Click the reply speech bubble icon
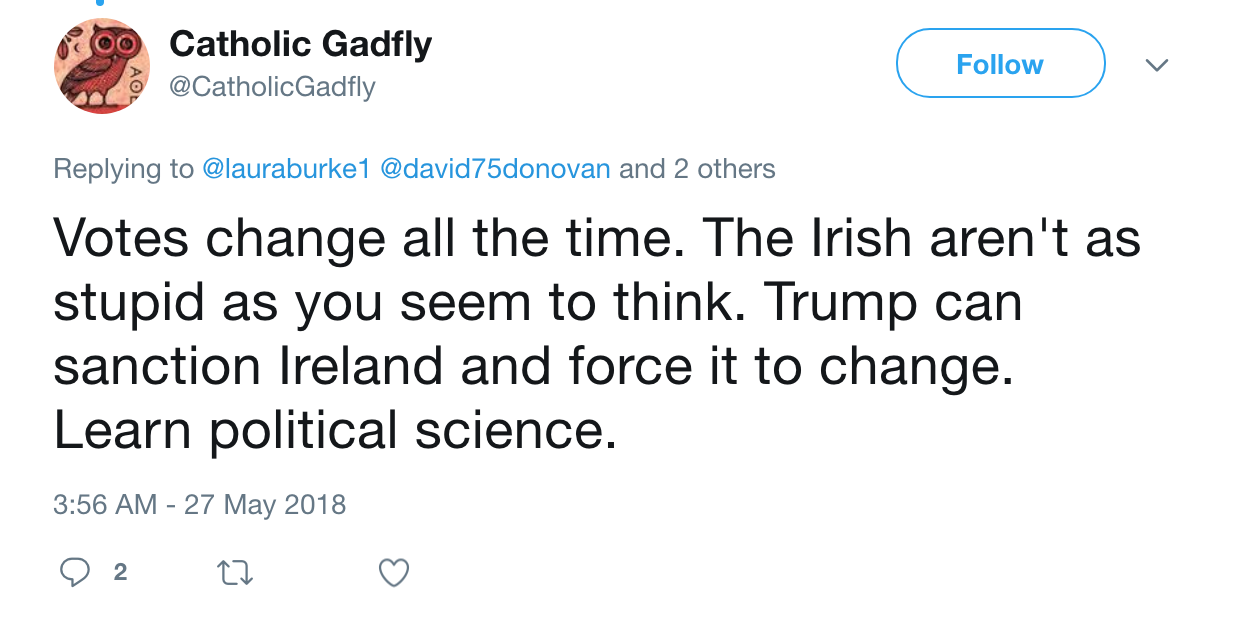Image resolution: width=1242 pixels, height=628 pixels. click(x=75, y=572)
